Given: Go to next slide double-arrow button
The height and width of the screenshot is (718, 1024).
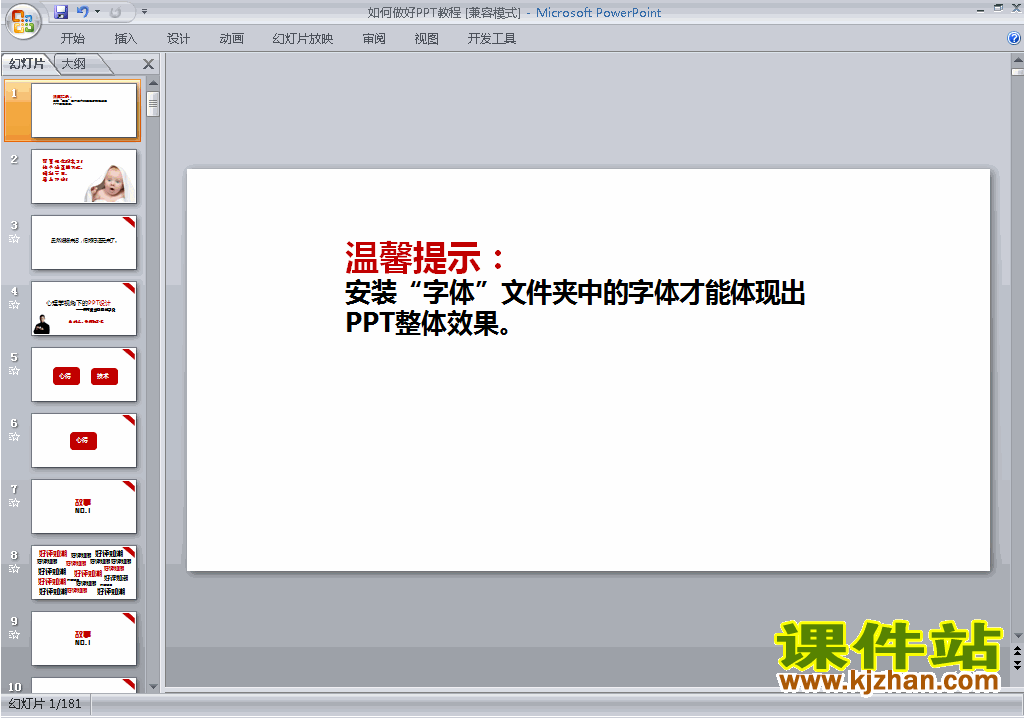Looking at the screenshot, I should 1017,665.
